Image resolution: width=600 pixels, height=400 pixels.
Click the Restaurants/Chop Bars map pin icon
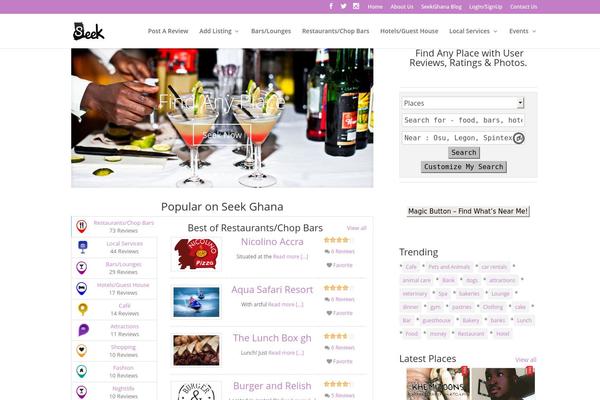82,226
